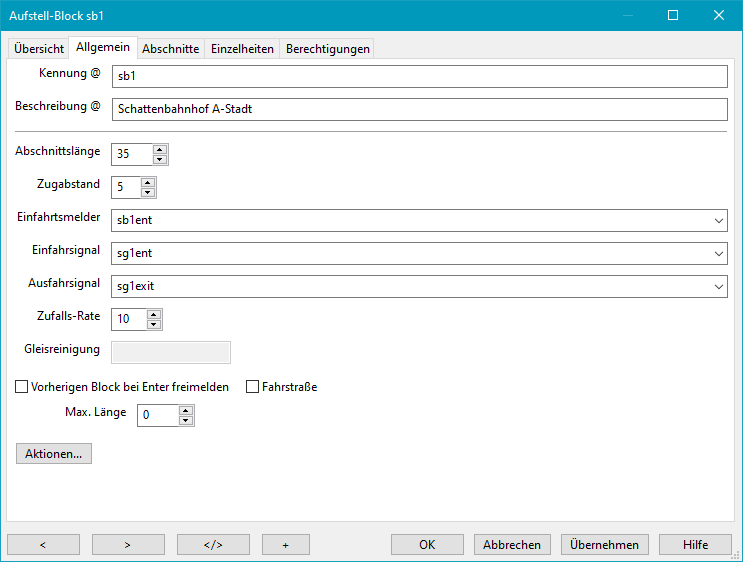This screenshot has width=743, height=562.
Task: Expand the Ausfahrsignal combo box
Action: [x=719, y=287]
